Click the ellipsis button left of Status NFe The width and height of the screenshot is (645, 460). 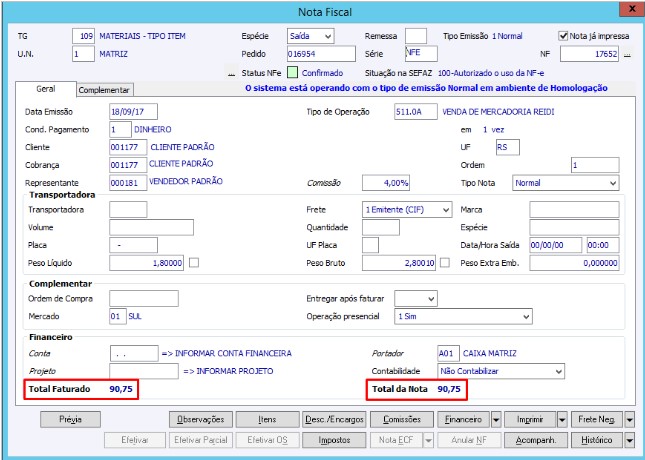pyautogui.click(x=232, y=73)
